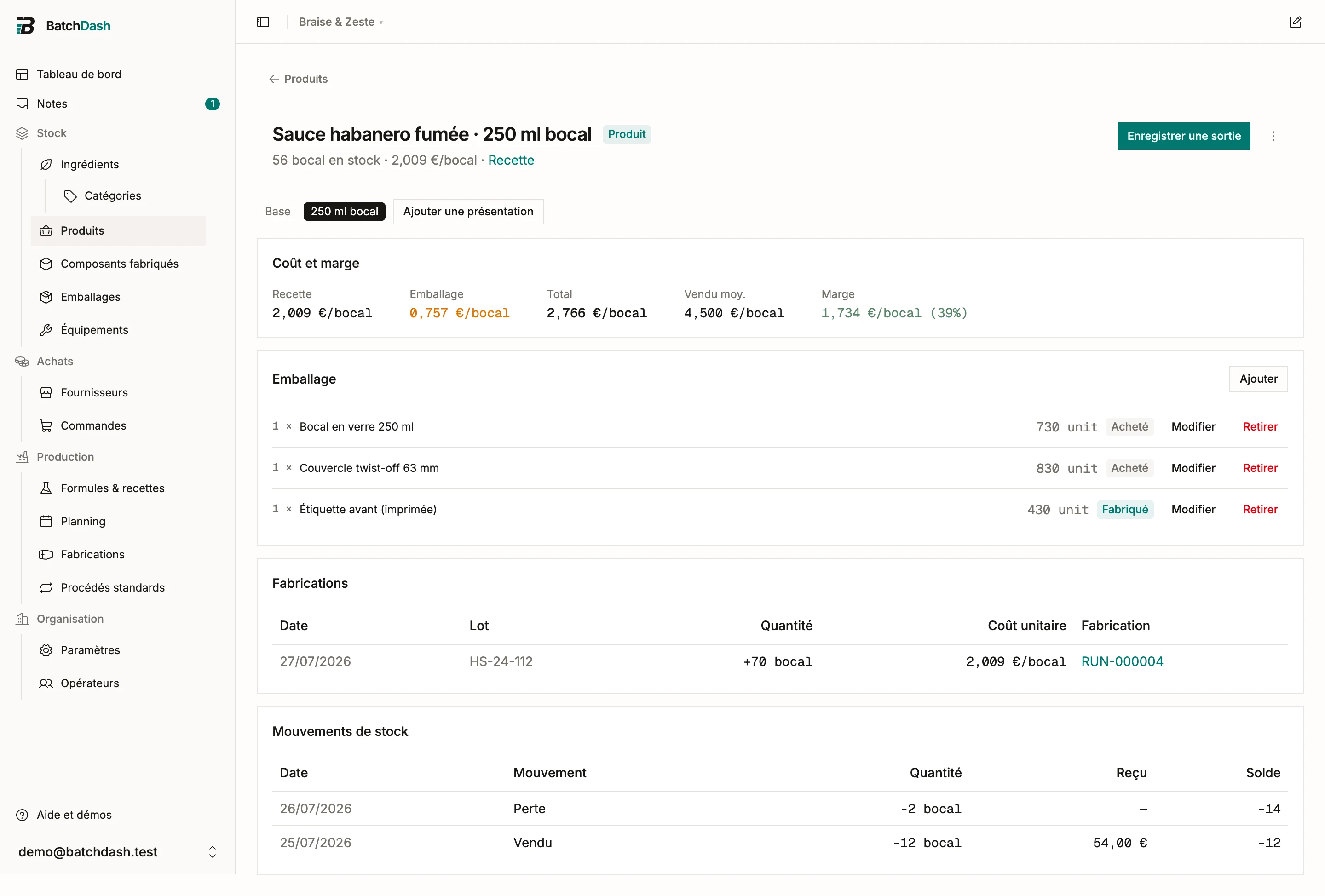This screenshot has width=1325, height=896.
Task: Click Ajouter in the Emballage section
Action: (x=1258, y=379)
